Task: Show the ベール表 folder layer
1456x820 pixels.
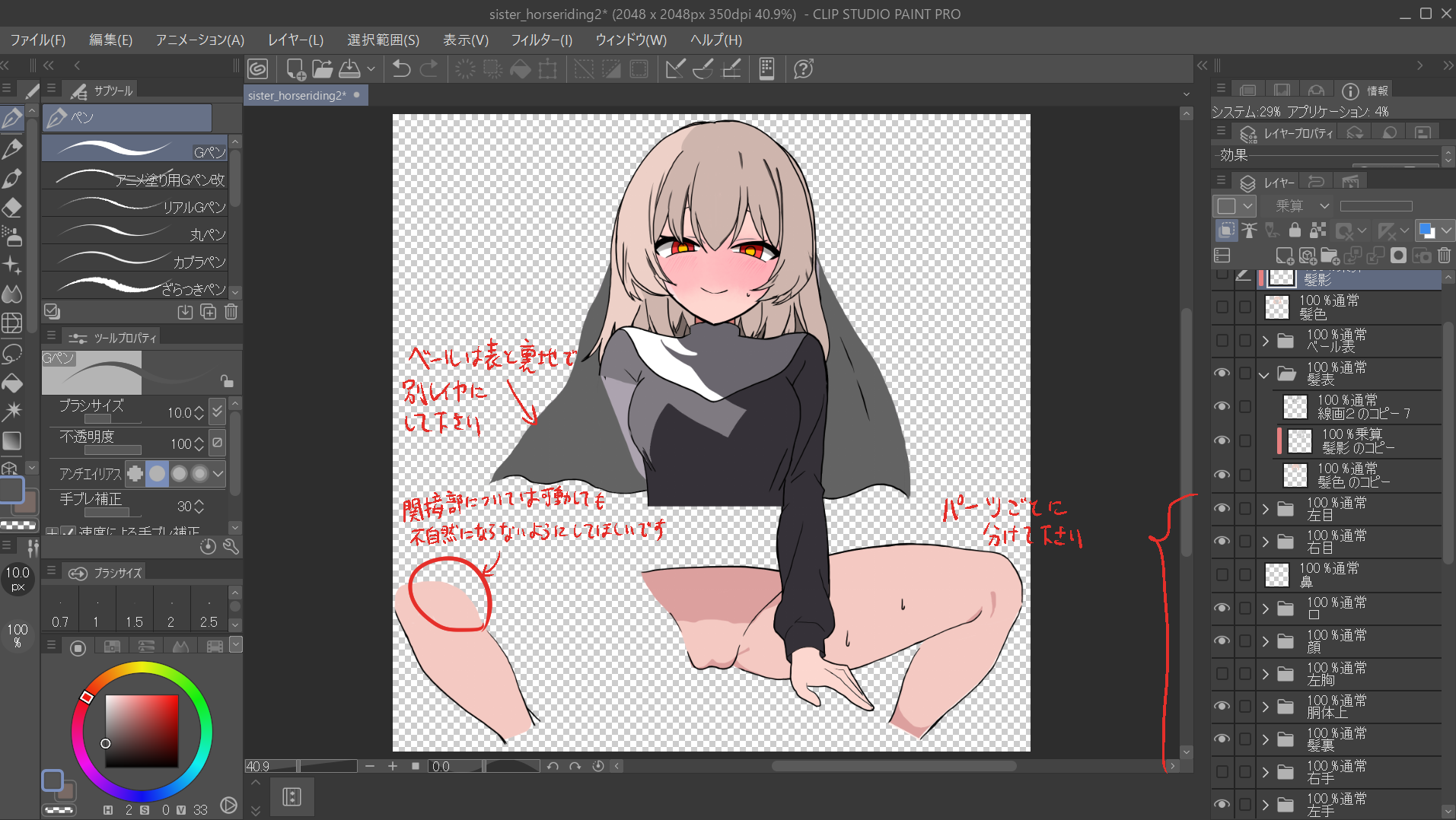Action: 1222,340
